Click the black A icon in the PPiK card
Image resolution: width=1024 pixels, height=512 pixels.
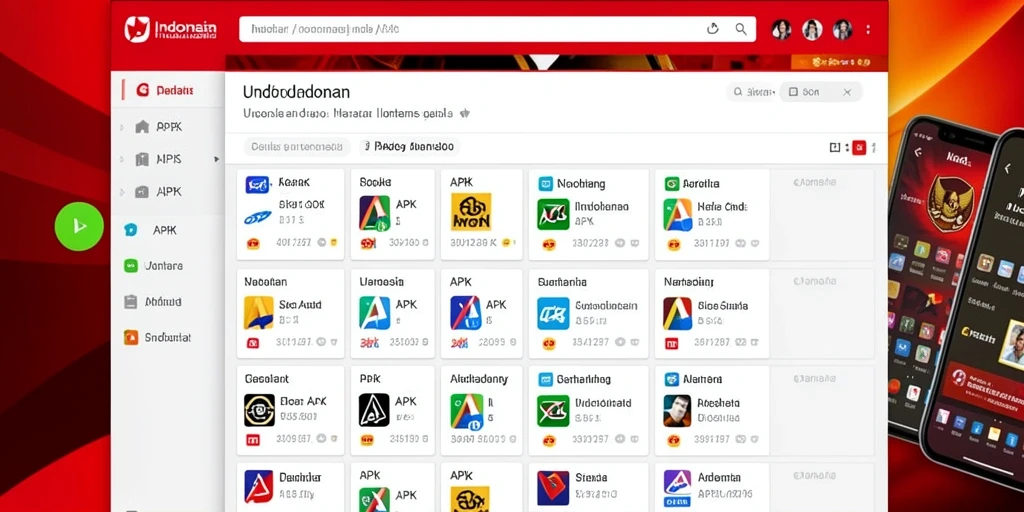pos(374,410)
